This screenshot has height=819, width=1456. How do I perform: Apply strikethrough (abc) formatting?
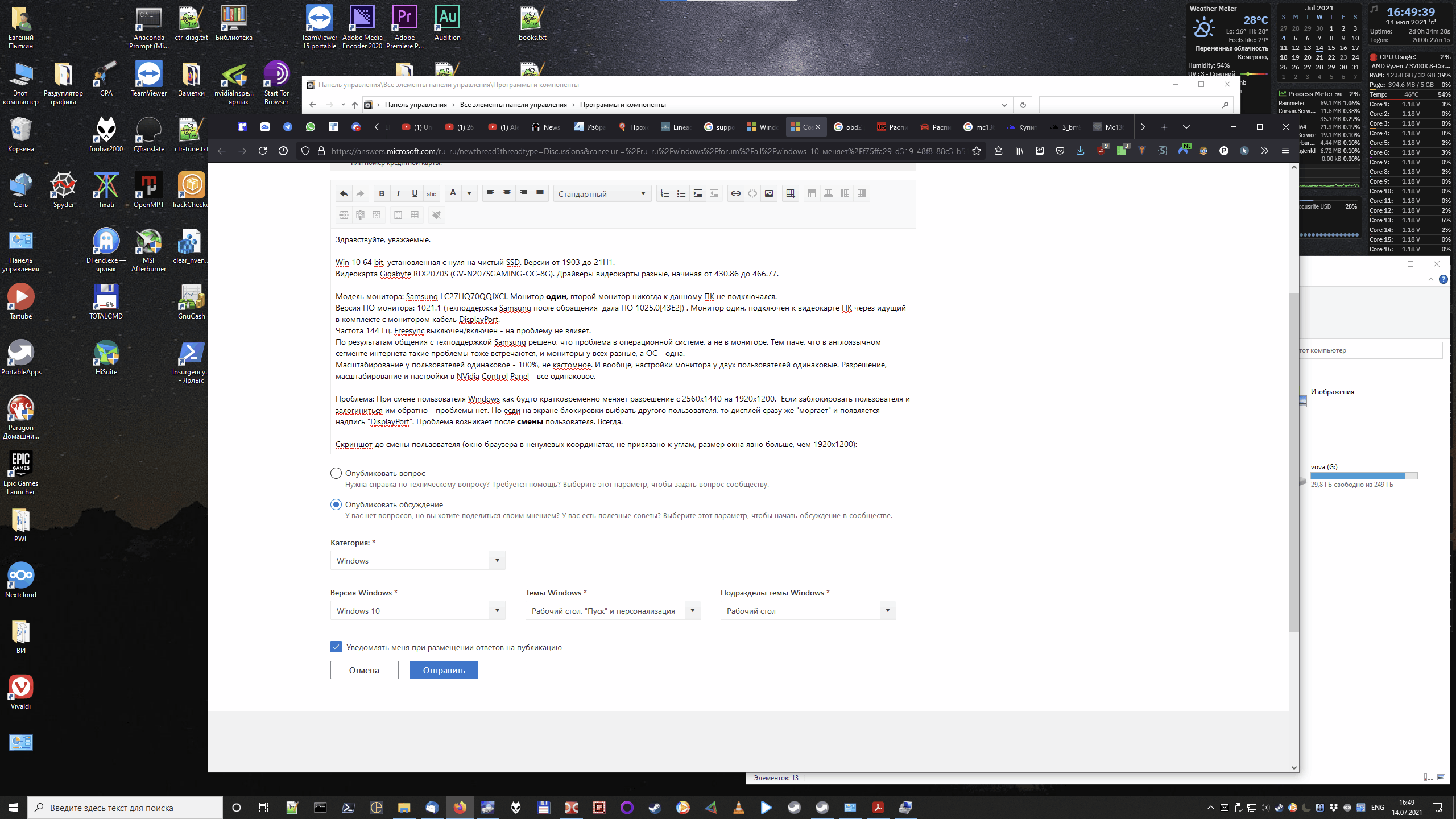point(431,193)
